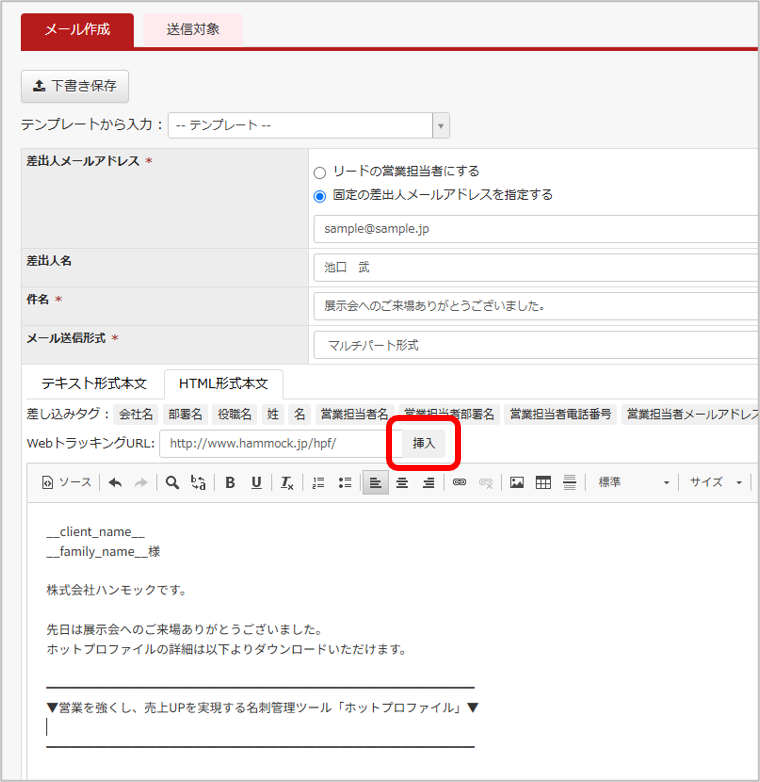Insert the 姓 merge tag

tap(273, 414)
